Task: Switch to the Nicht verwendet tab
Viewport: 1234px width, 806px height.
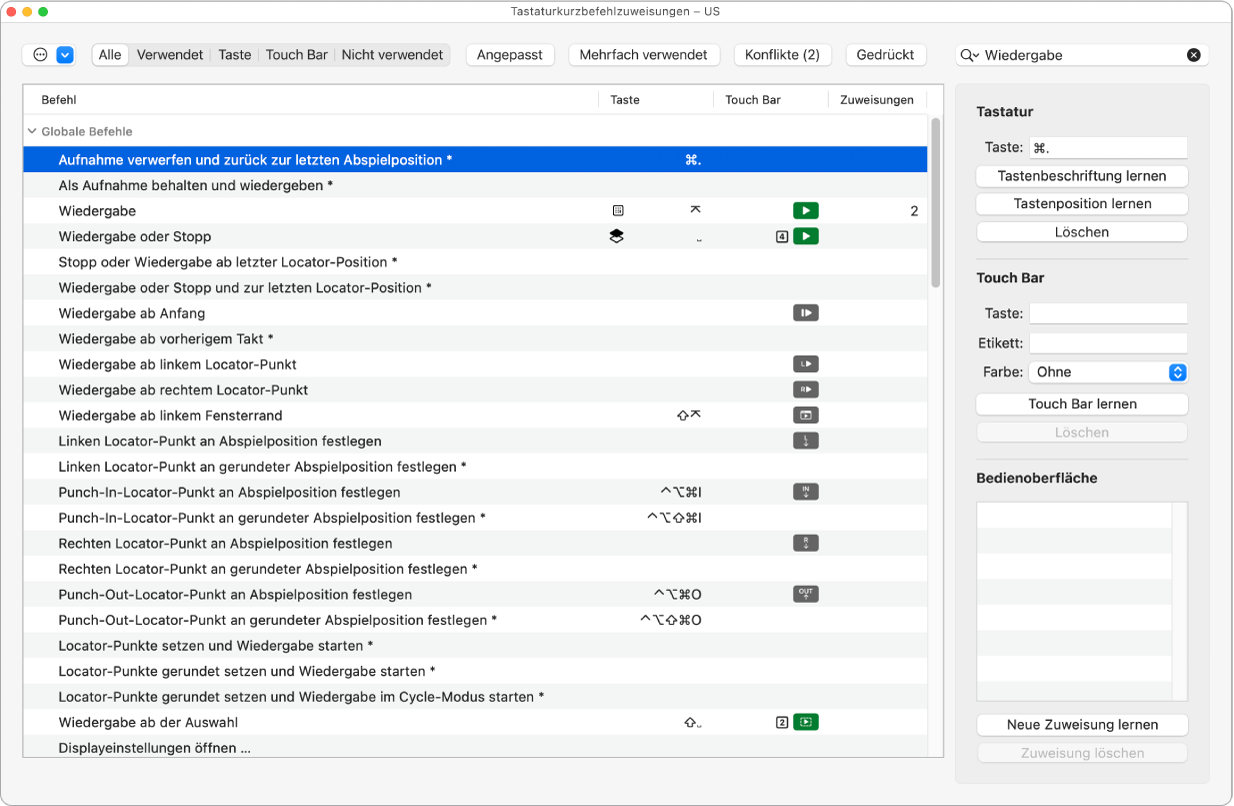Action: [x=392, y=55]
